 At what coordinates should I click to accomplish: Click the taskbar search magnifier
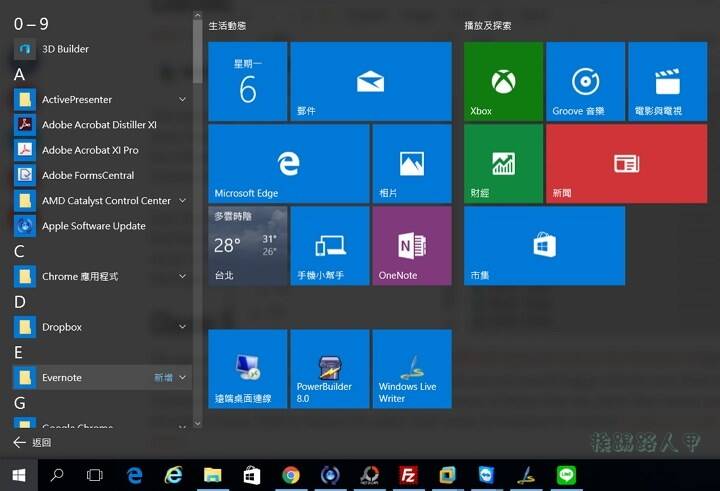(x=57, y=475)
